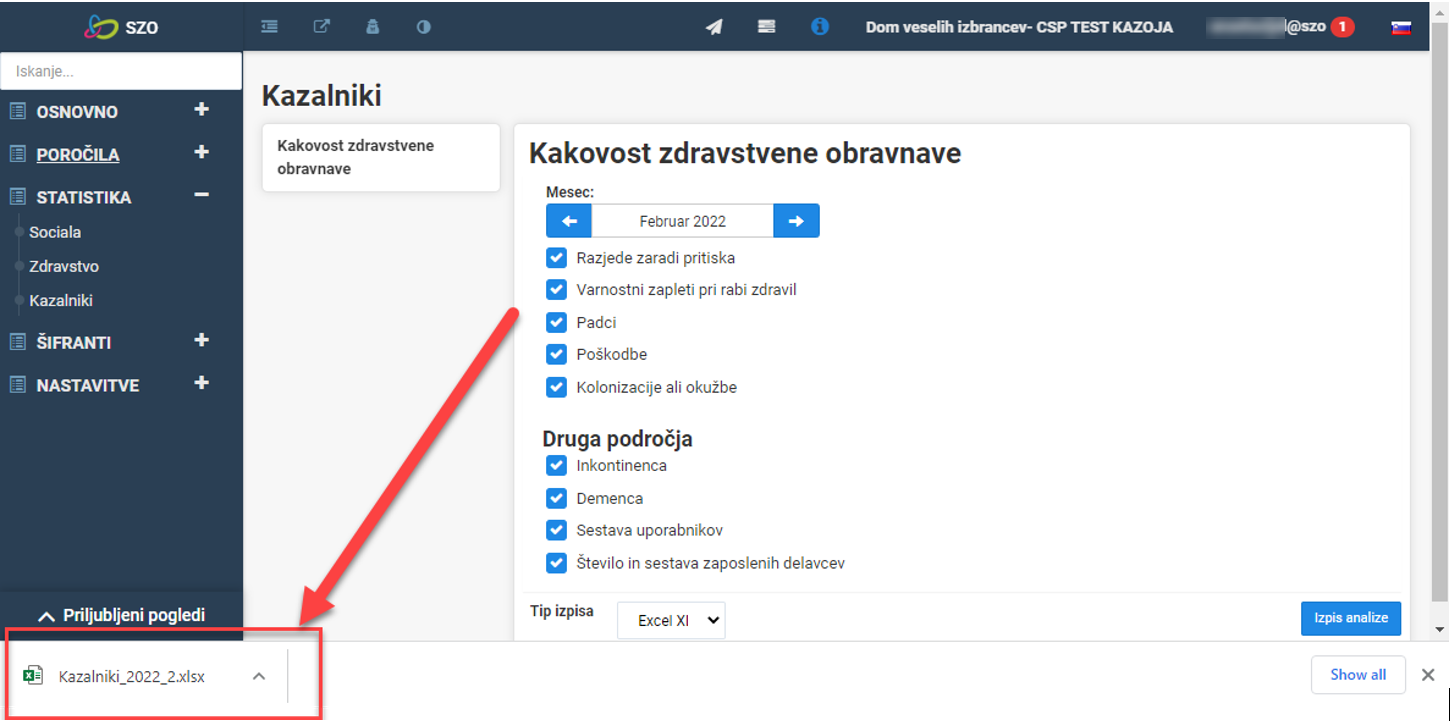Viewport: 1451px width, 725px height.
Task: Close the downloads bar with the X
Action: tap(1428, 675)
